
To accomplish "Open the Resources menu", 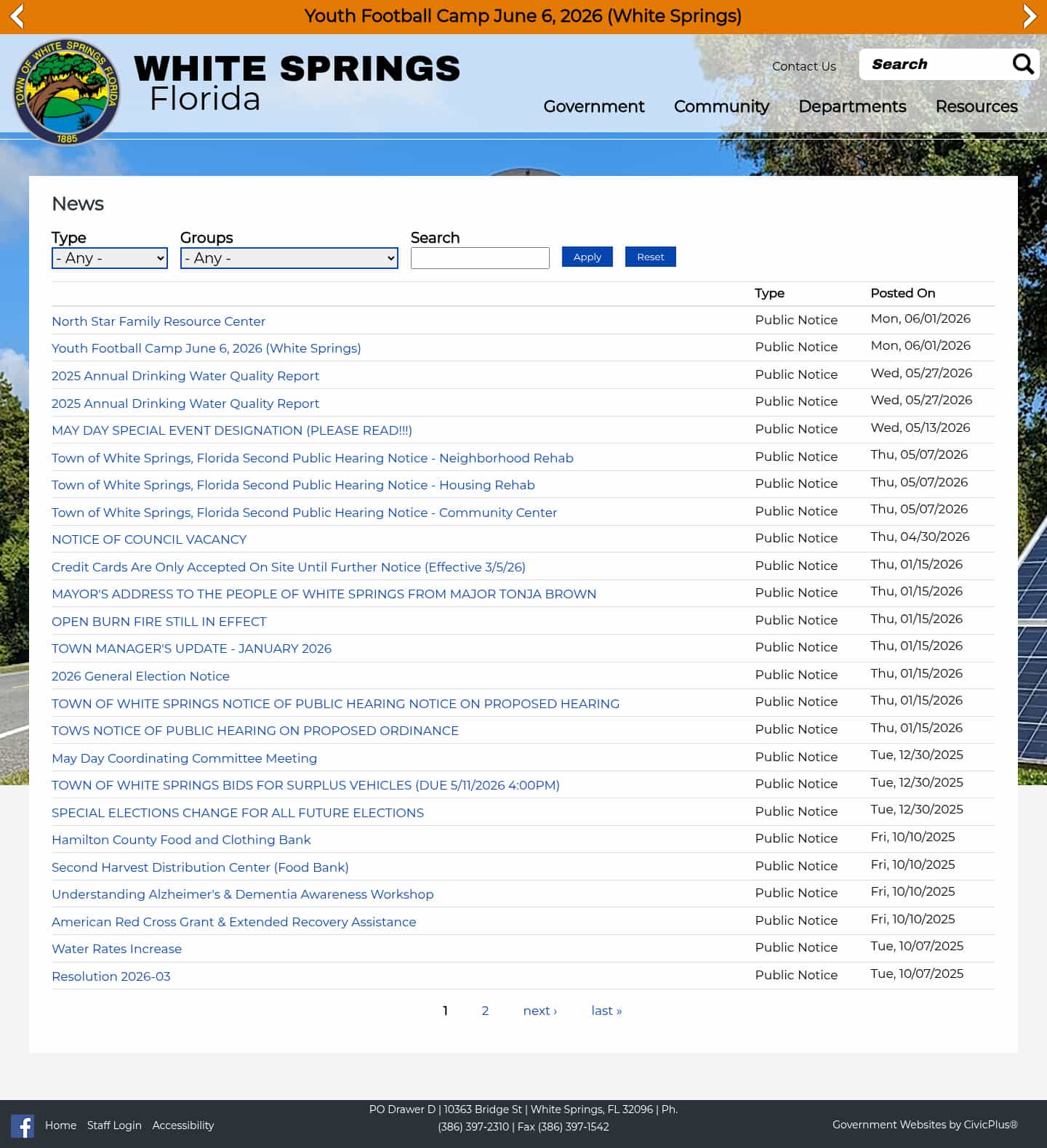I will [x=976, y=106].
